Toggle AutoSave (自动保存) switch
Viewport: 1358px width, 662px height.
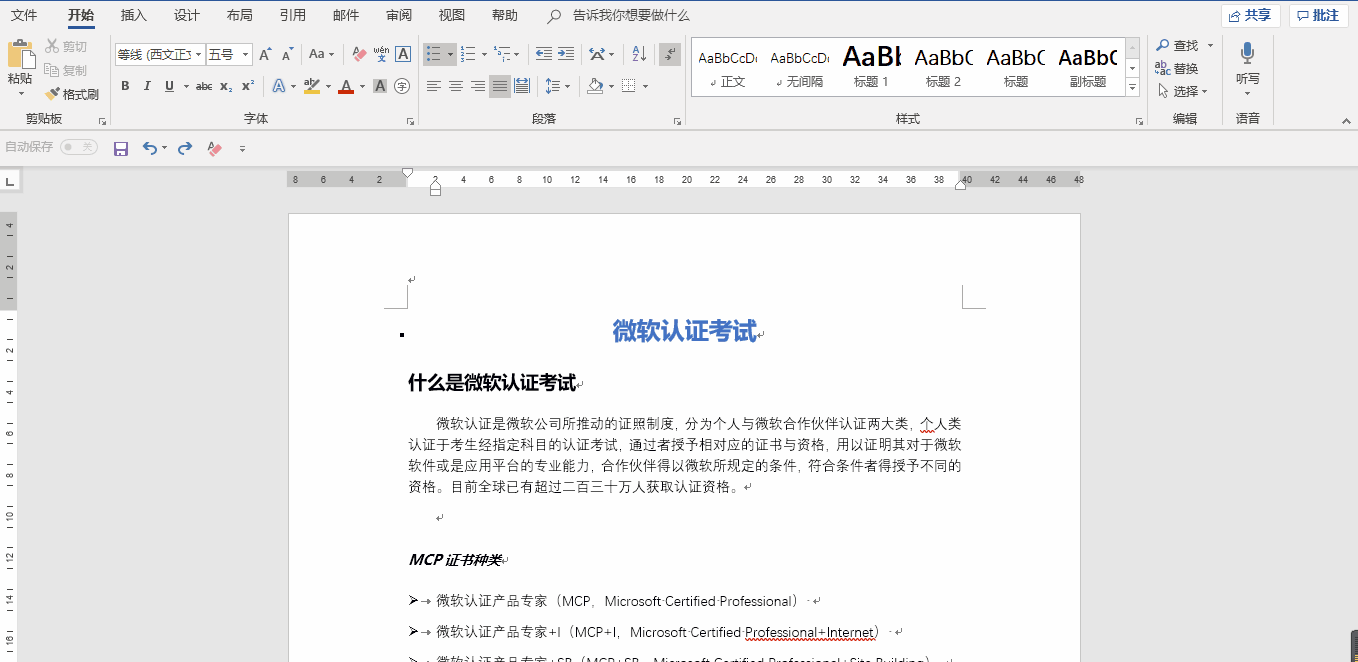click(x=78, y=147)
